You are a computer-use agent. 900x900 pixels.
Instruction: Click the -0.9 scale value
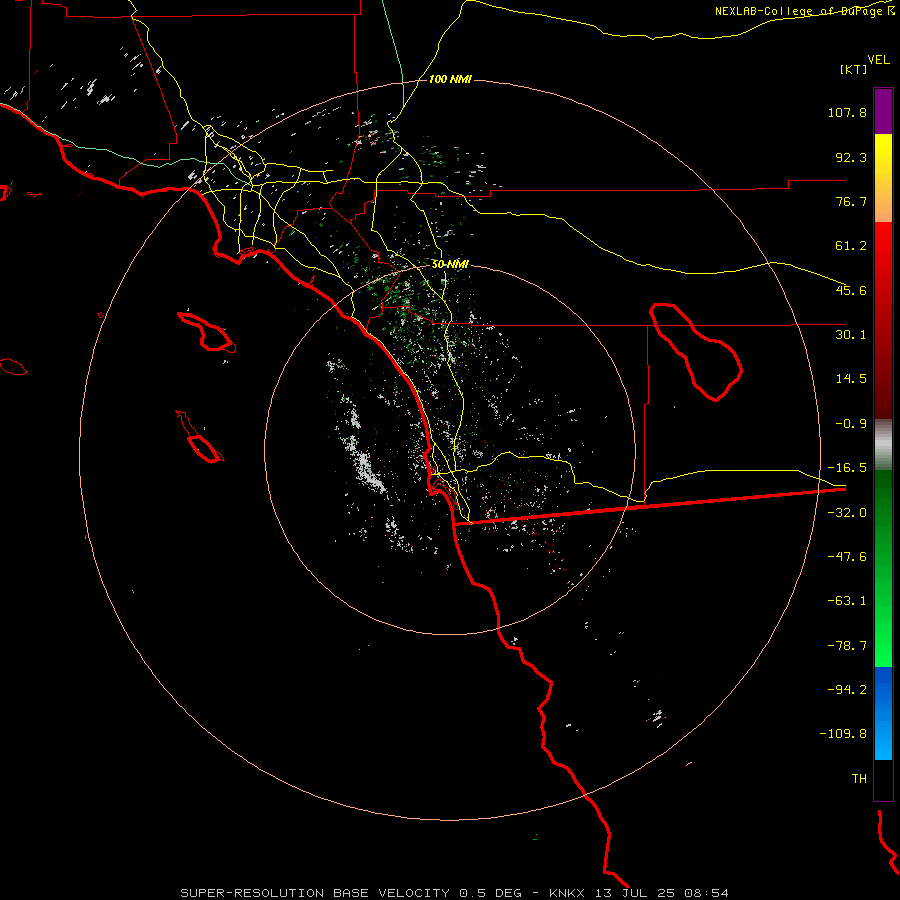851,424
